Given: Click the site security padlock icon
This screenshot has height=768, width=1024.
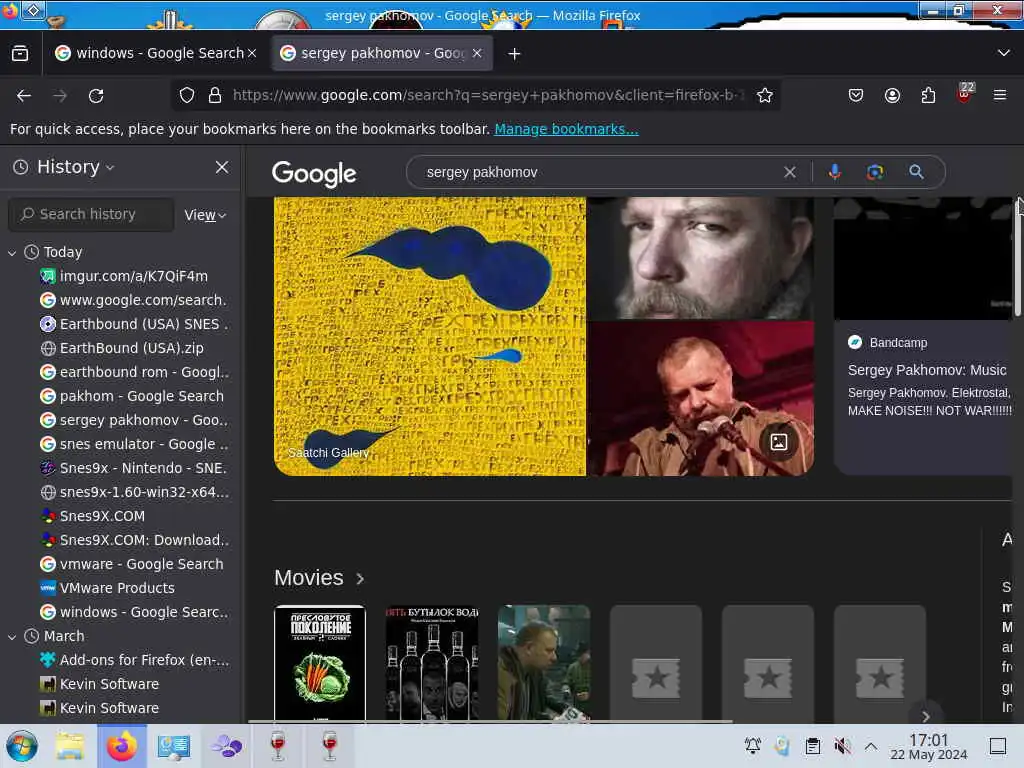Looking at the screenshot, I should (215, 95).
